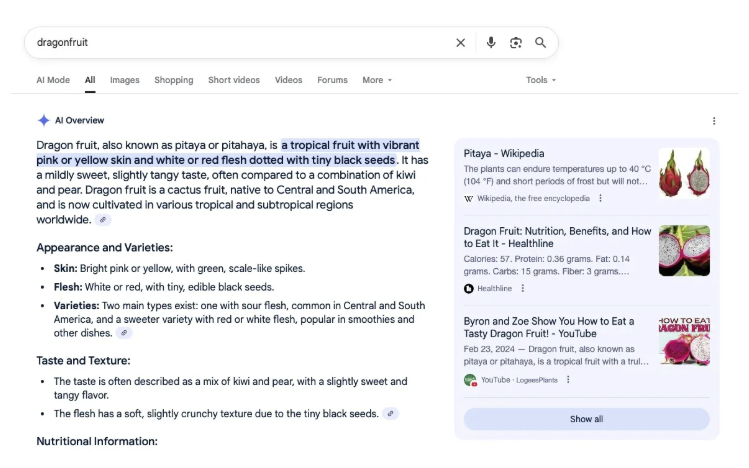749x468 pixels.
Task: Select the All results tab
Action: (90, 80)
